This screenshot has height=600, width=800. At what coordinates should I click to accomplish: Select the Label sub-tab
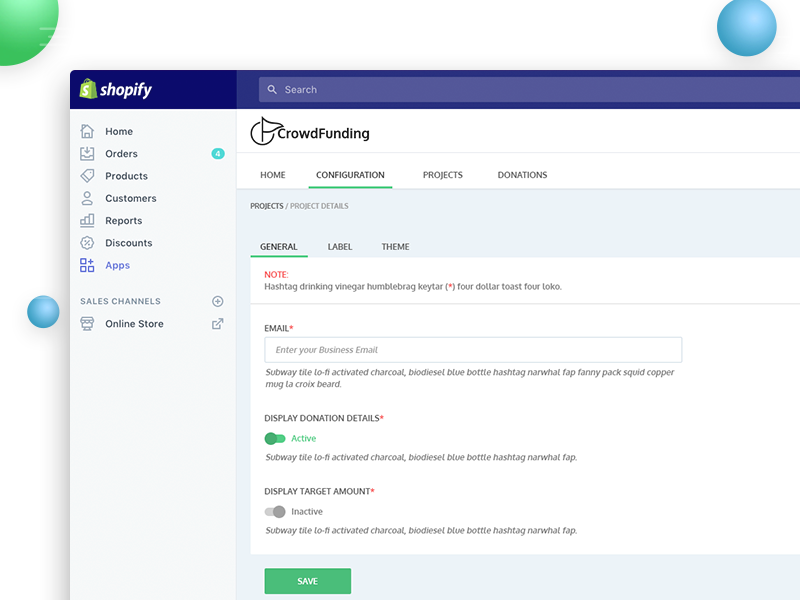pyautogui.click(x=339, y=247)
